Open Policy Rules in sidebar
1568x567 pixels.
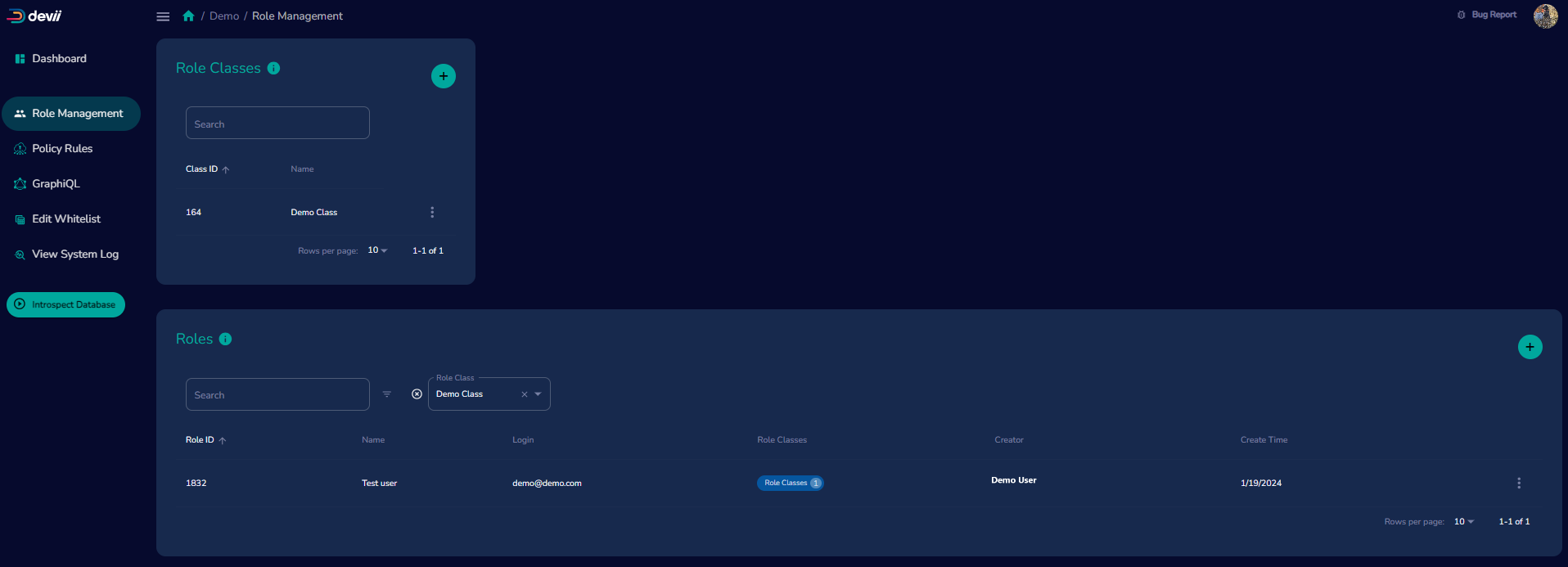(62, 149)
